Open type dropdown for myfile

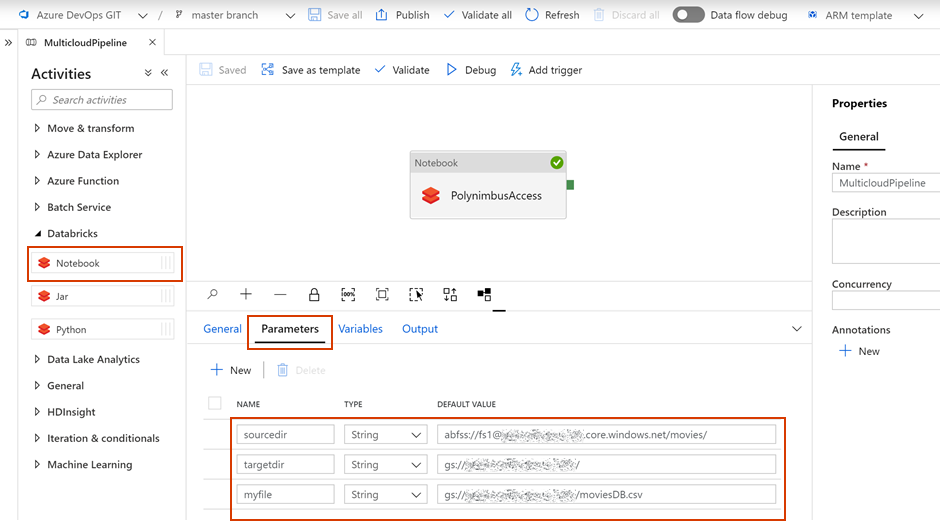(385, 495)
